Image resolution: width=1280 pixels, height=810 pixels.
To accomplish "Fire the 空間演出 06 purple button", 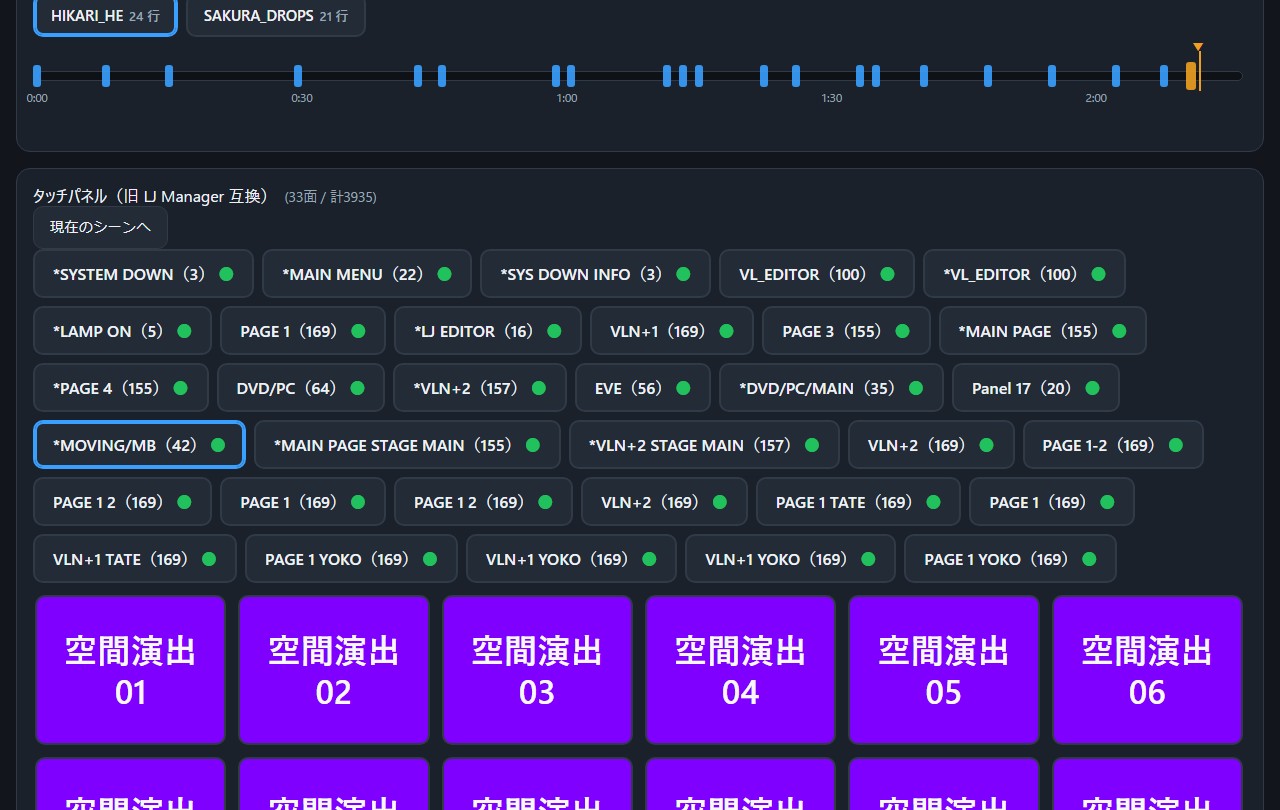I will 1147,670.
